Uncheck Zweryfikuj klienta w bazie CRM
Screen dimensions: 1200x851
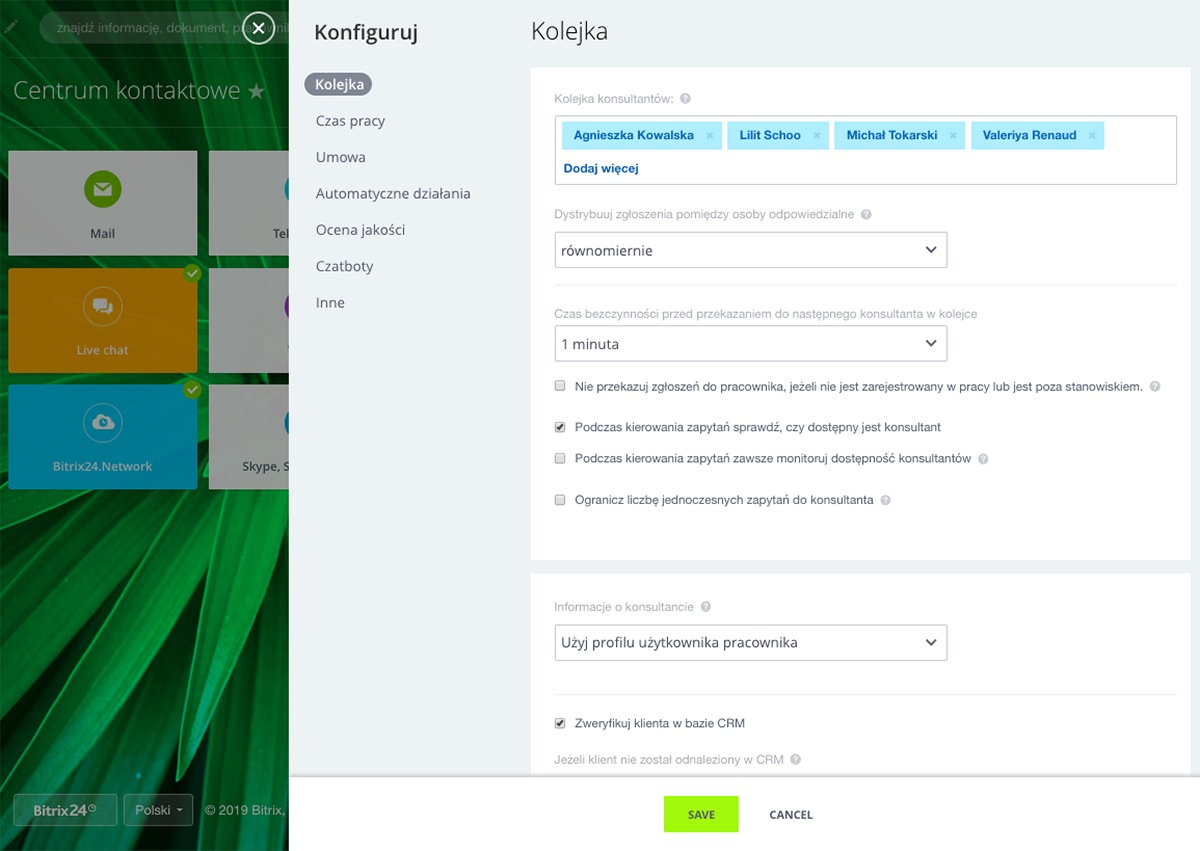tap(560, 723)
